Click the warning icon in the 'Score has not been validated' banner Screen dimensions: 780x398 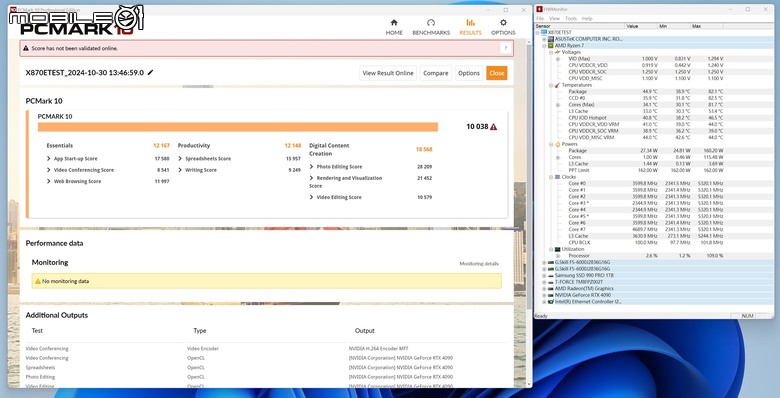[26, 48]
